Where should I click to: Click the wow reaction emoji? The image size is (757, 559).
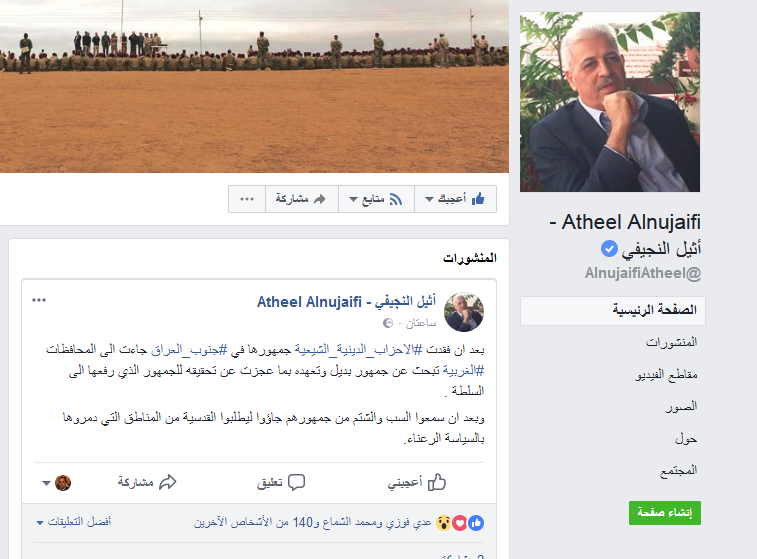(443, 523)
